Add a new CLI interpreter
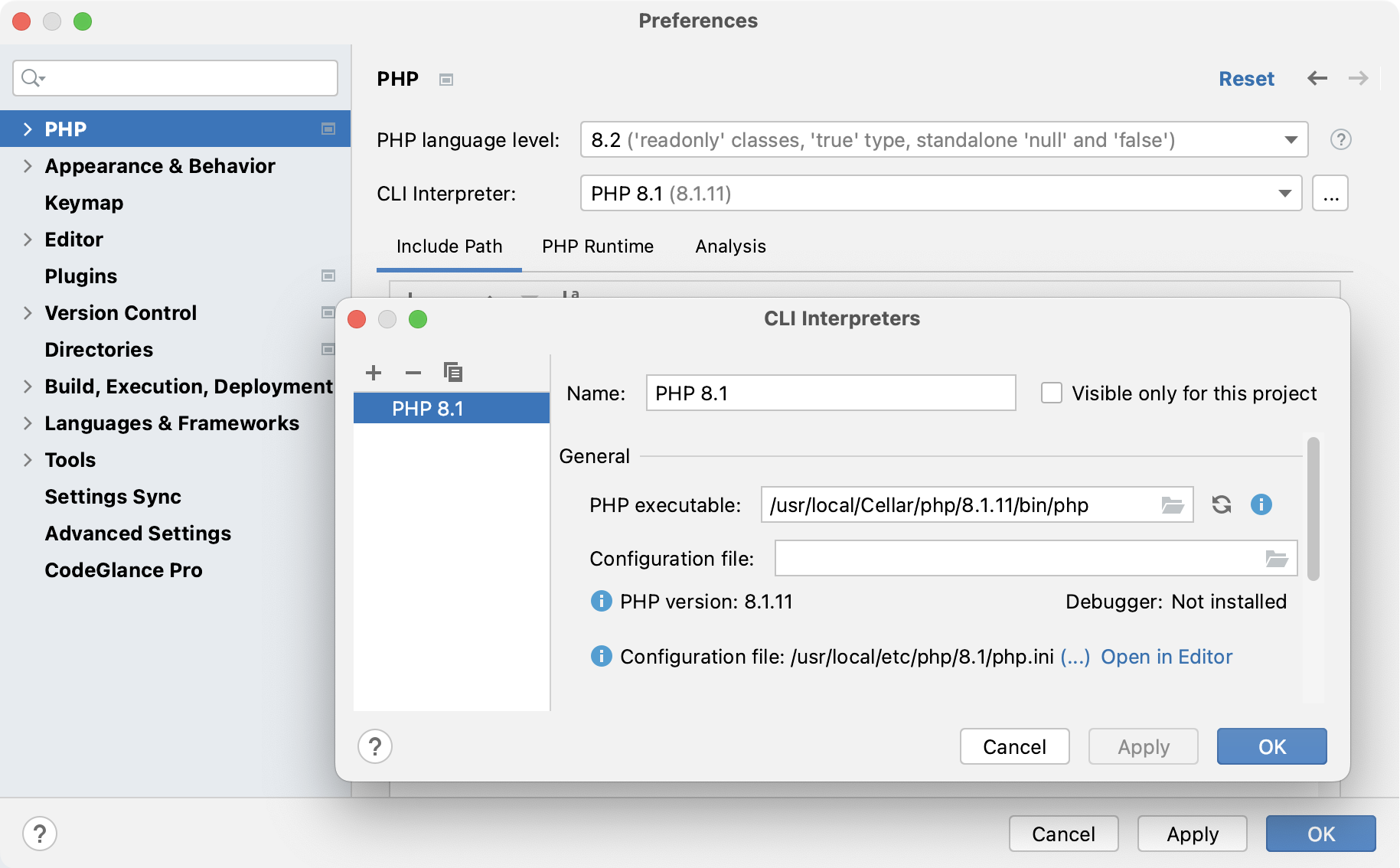This screenshot has width=1400, height=868. tap(374, 373)
